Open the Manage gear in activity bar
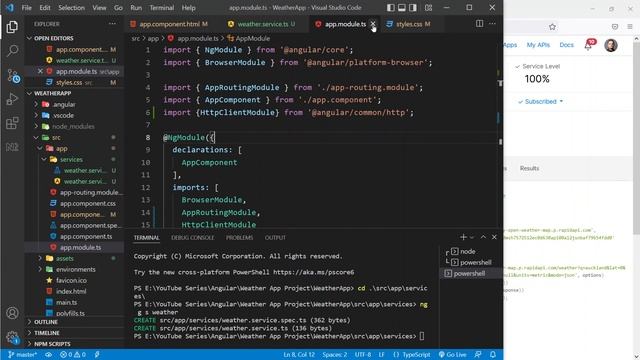Screen dimensions: 640x360 coord(12,337)
